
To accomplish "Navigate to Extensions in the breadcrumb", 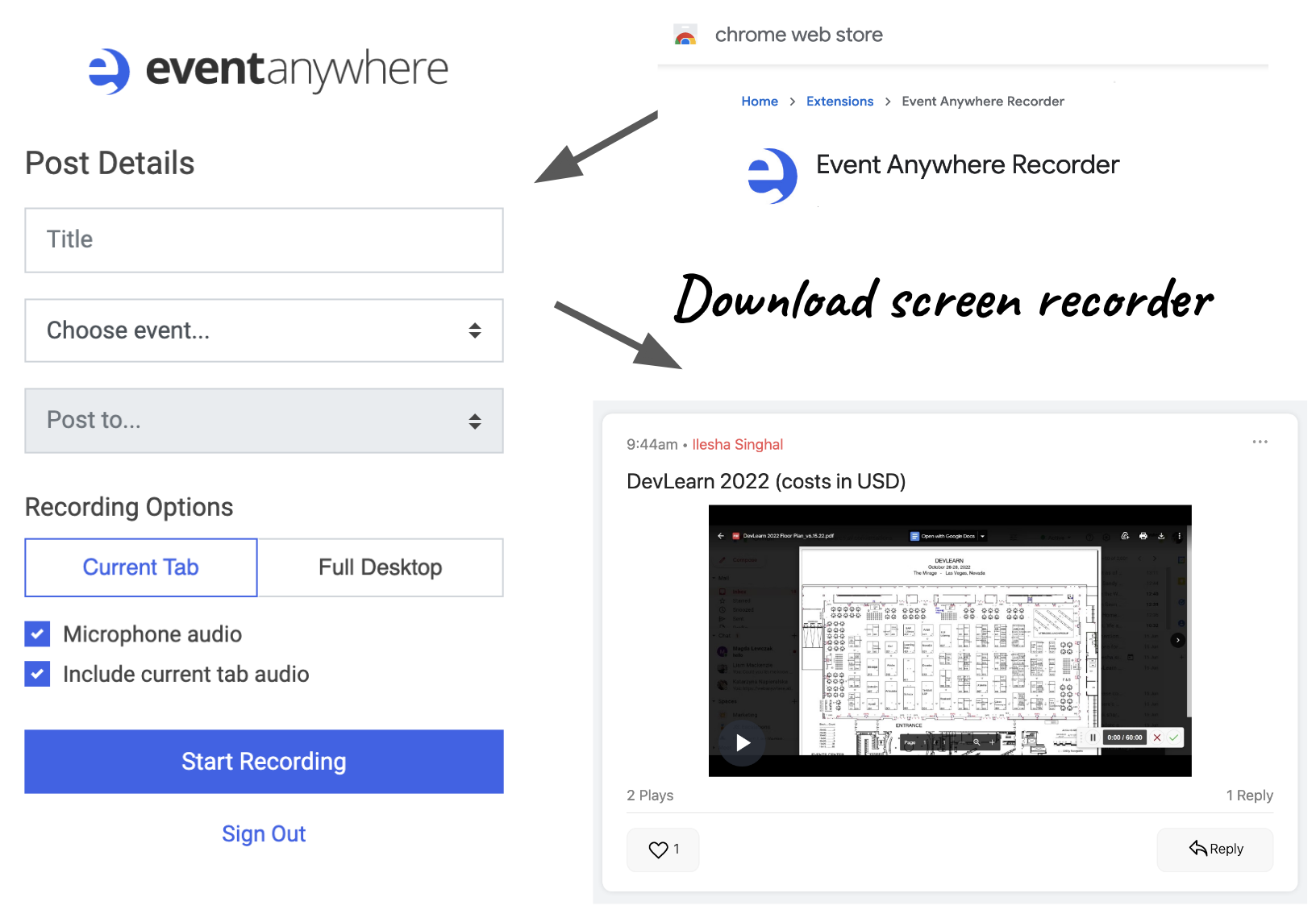I will coord(839,101).
